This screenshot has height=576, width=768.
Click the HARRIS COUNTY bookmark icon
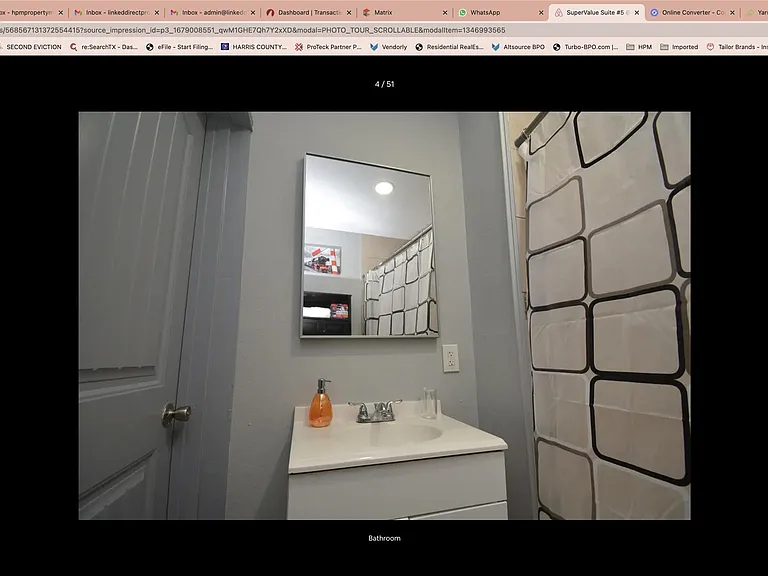point(225,47)
